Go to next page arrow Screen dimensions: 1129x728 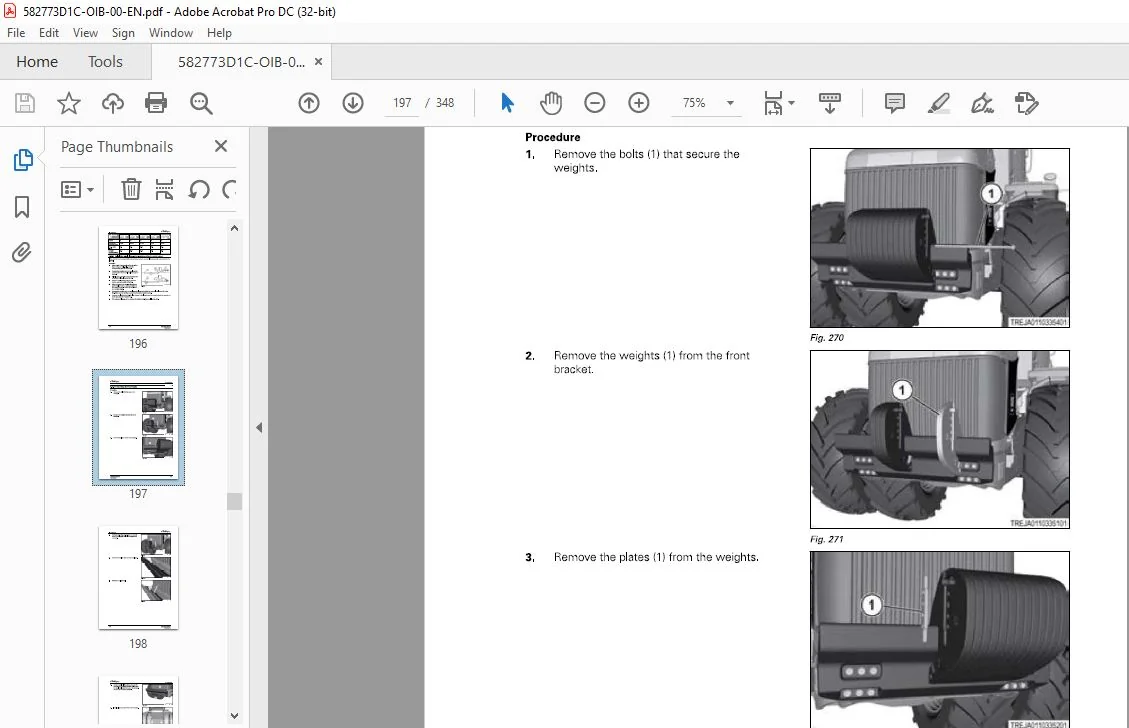point(353,103)
